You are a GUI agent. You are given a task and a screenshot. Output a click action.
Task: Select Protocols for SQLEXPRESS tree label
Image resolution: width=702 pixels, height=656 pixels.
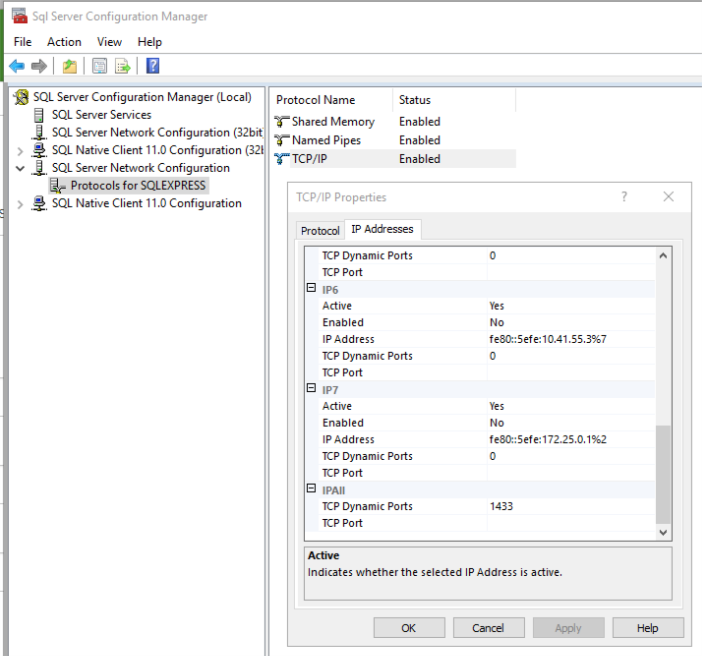pos(138,185)
